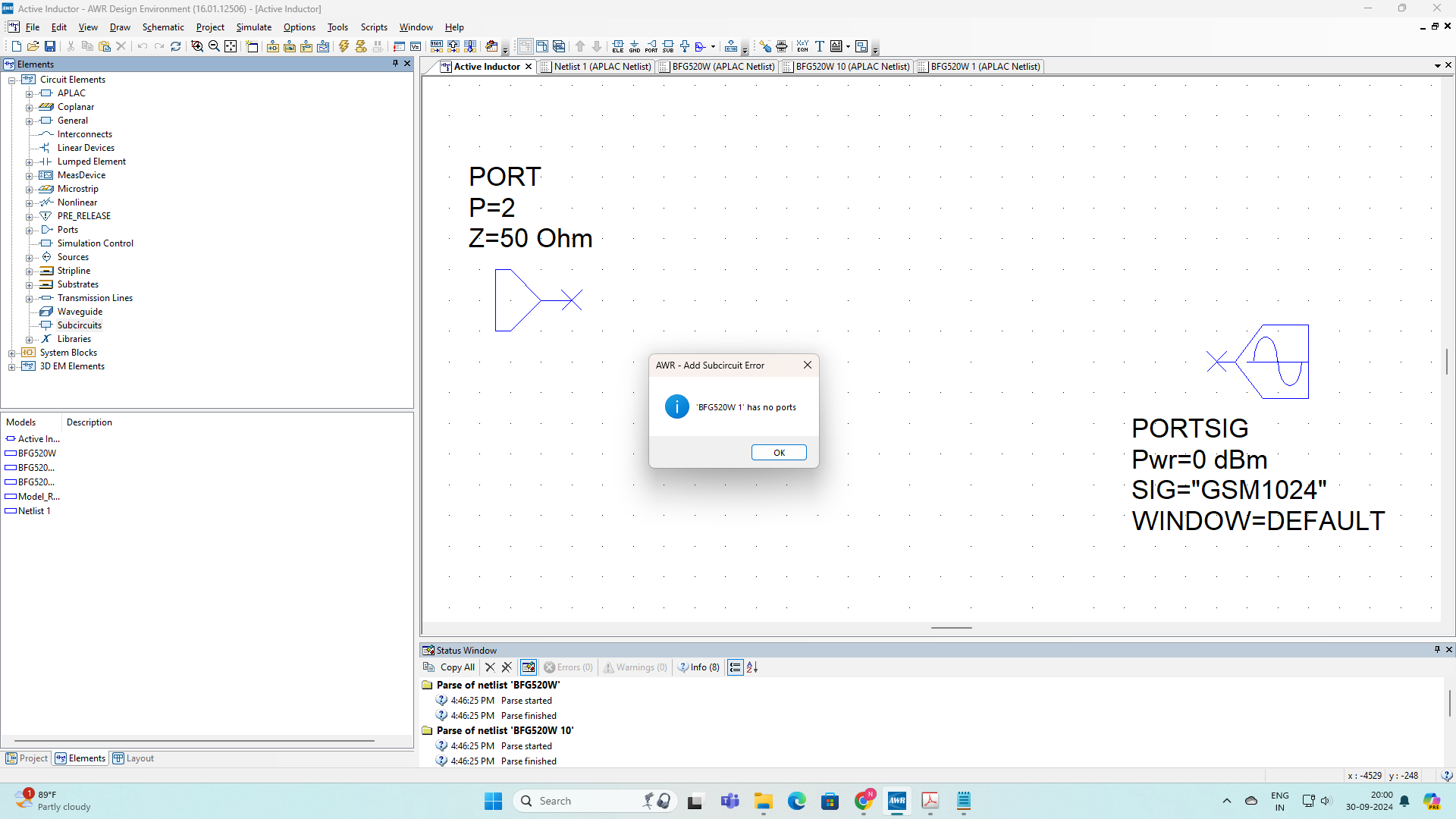
Task: Switch to Netlist 1 (APLAC Netlist) tab
Action: click(x=596, y=67)
